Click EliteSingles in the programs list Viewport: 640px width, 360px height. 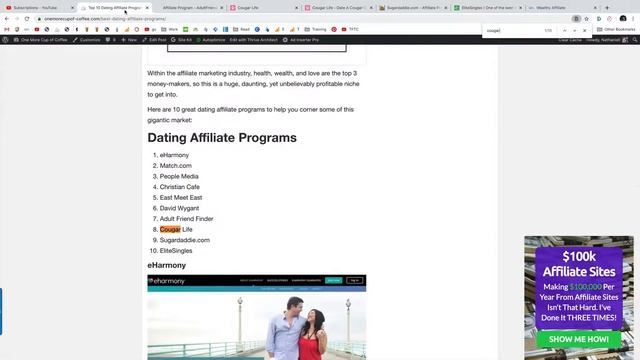(176, 251)
